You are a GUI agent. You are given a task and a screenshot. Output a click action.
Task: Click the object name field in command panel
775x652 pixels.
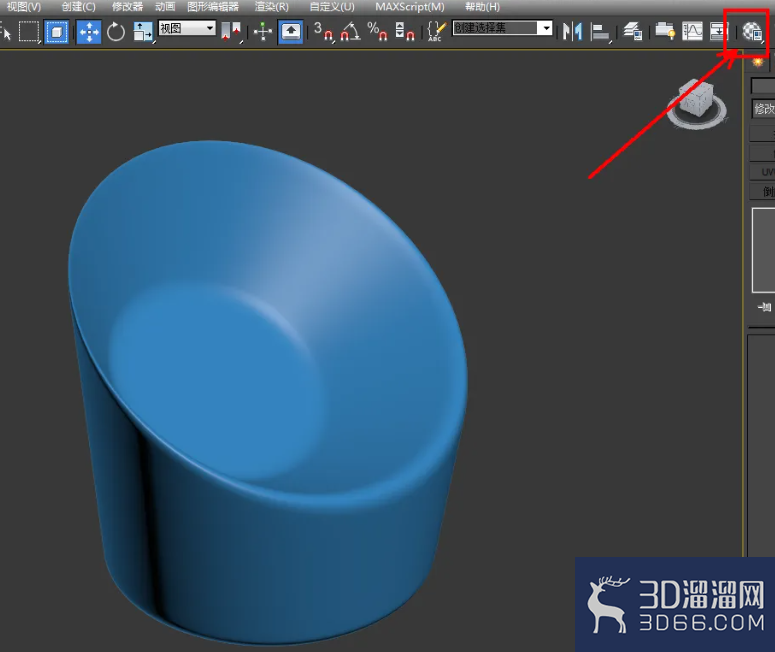point(763,86)
